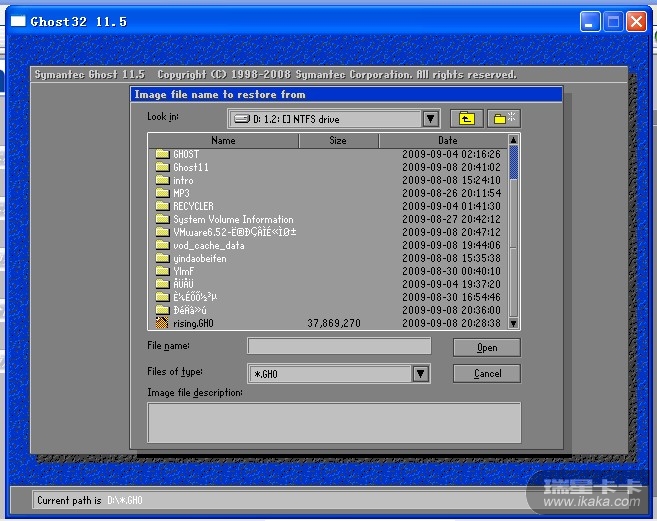Screen dimensions: 657x521
Task: Select the RECYCLER folder icon
Action: pyautogui.click(x=162, y=206)
